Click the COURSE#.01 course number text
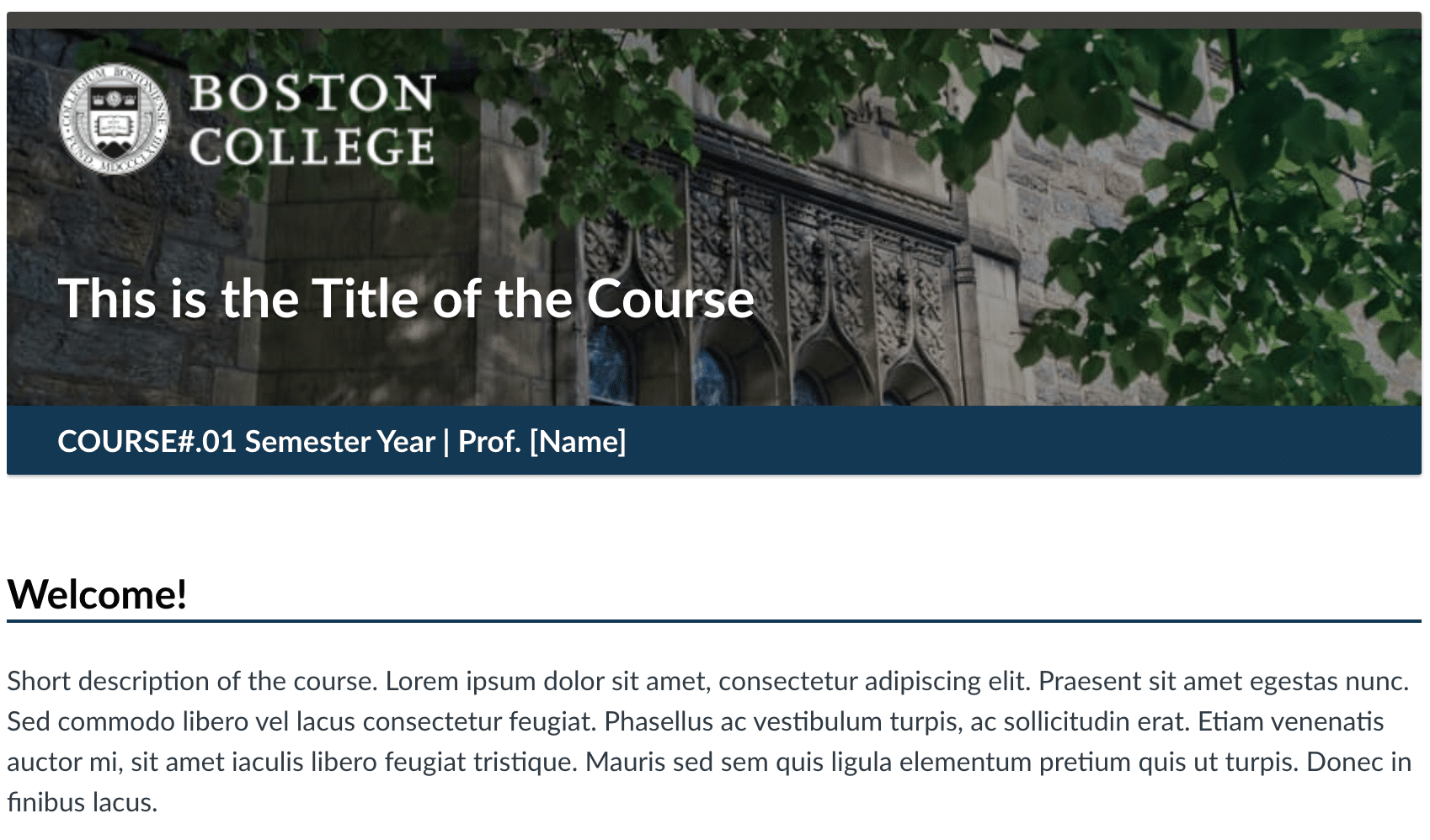The image size is (1430, 840). point(147,441)
